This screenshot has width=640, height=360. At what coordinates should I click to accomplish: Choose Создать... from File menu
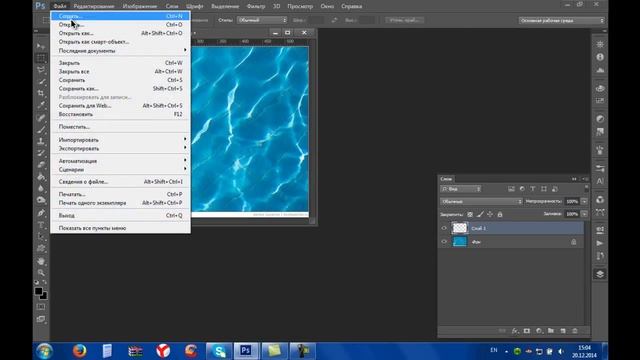[x=120, y=16]
